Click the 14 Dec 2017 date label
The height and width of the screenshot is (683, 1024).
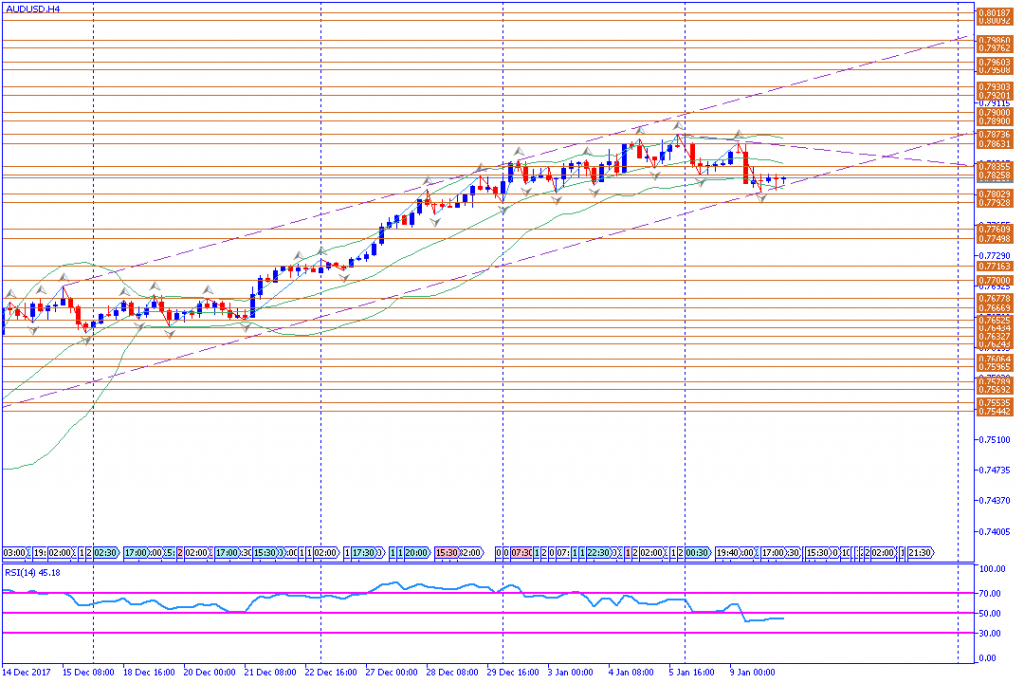pos(28,672)
